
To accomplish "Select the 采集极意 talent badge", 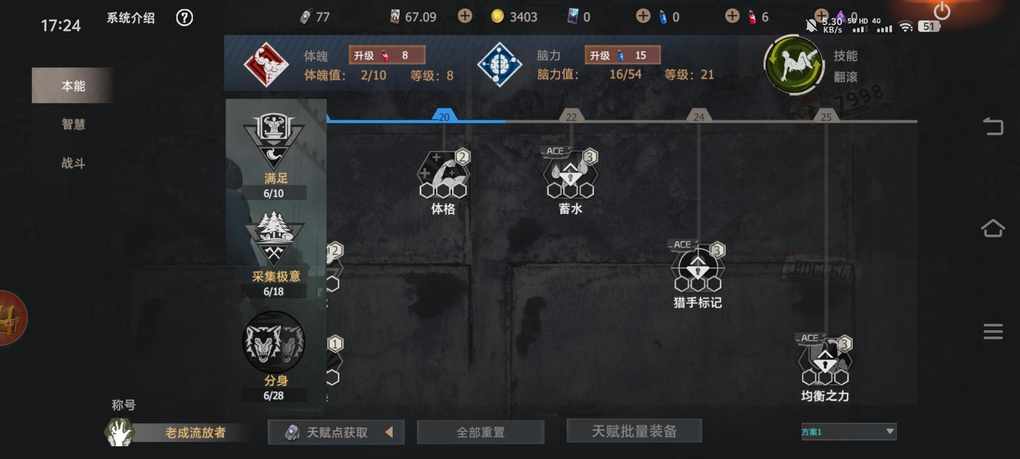I will [274, 239].
